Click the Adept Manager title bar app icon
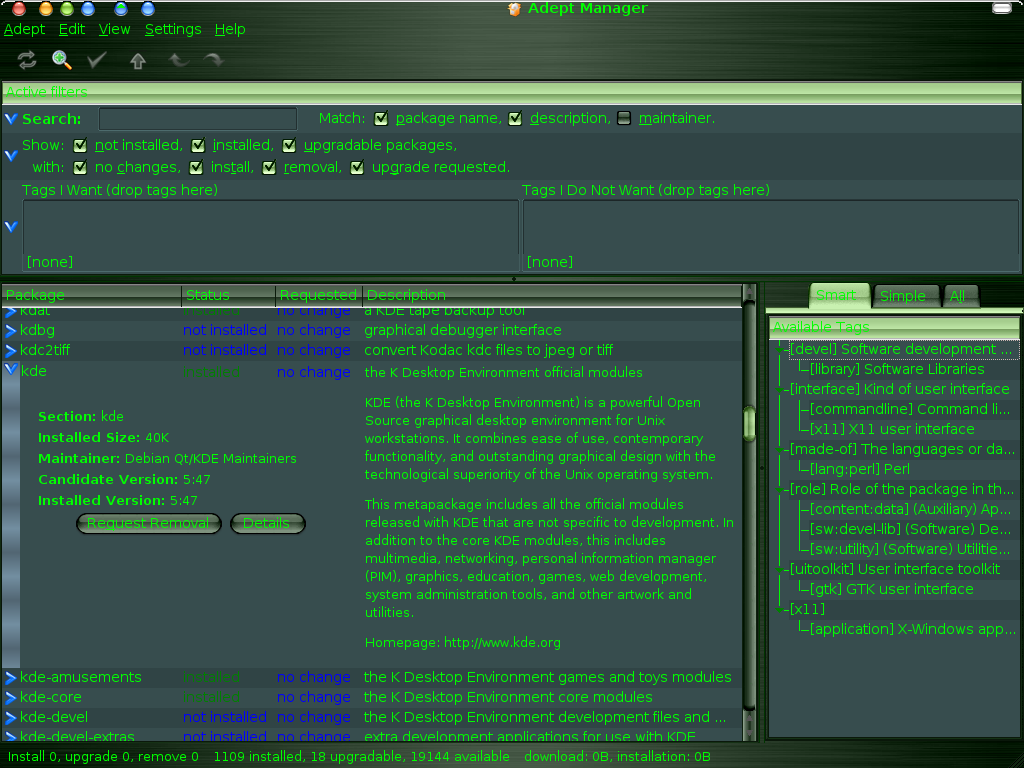This screenshot has width=1024, height=768. click(514, 8)
